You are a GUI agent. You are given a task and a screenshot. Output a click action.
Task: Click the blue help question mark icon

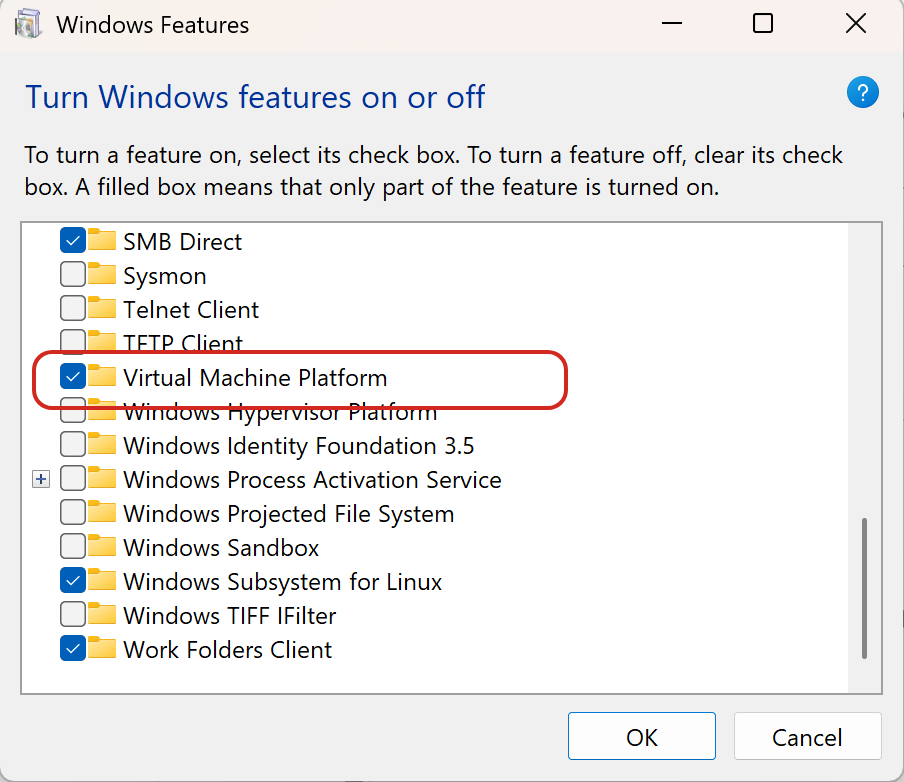tap(862, 94)
